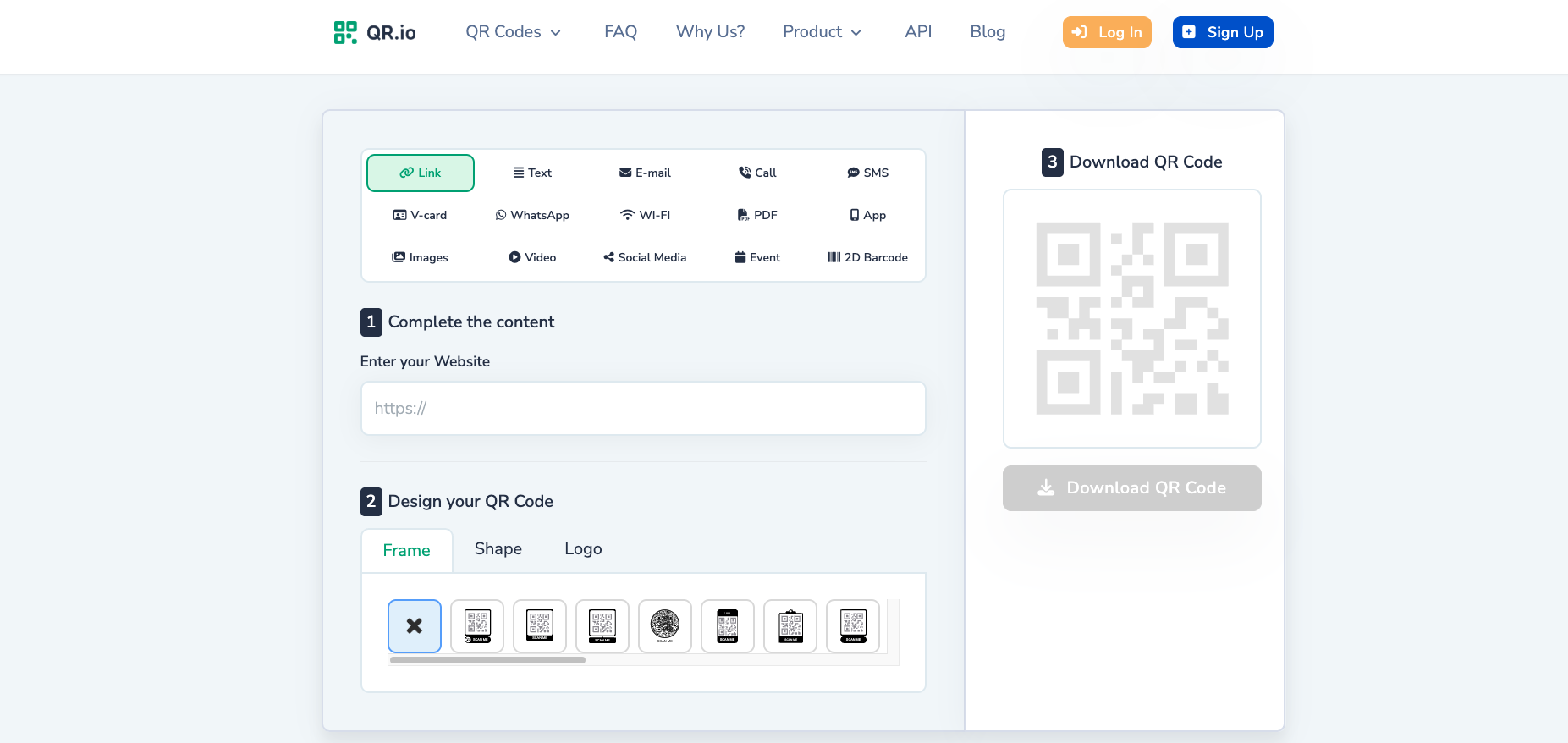Click the QR code preview image
The width and height of the screenshot is (1568, 743).
1132,319
